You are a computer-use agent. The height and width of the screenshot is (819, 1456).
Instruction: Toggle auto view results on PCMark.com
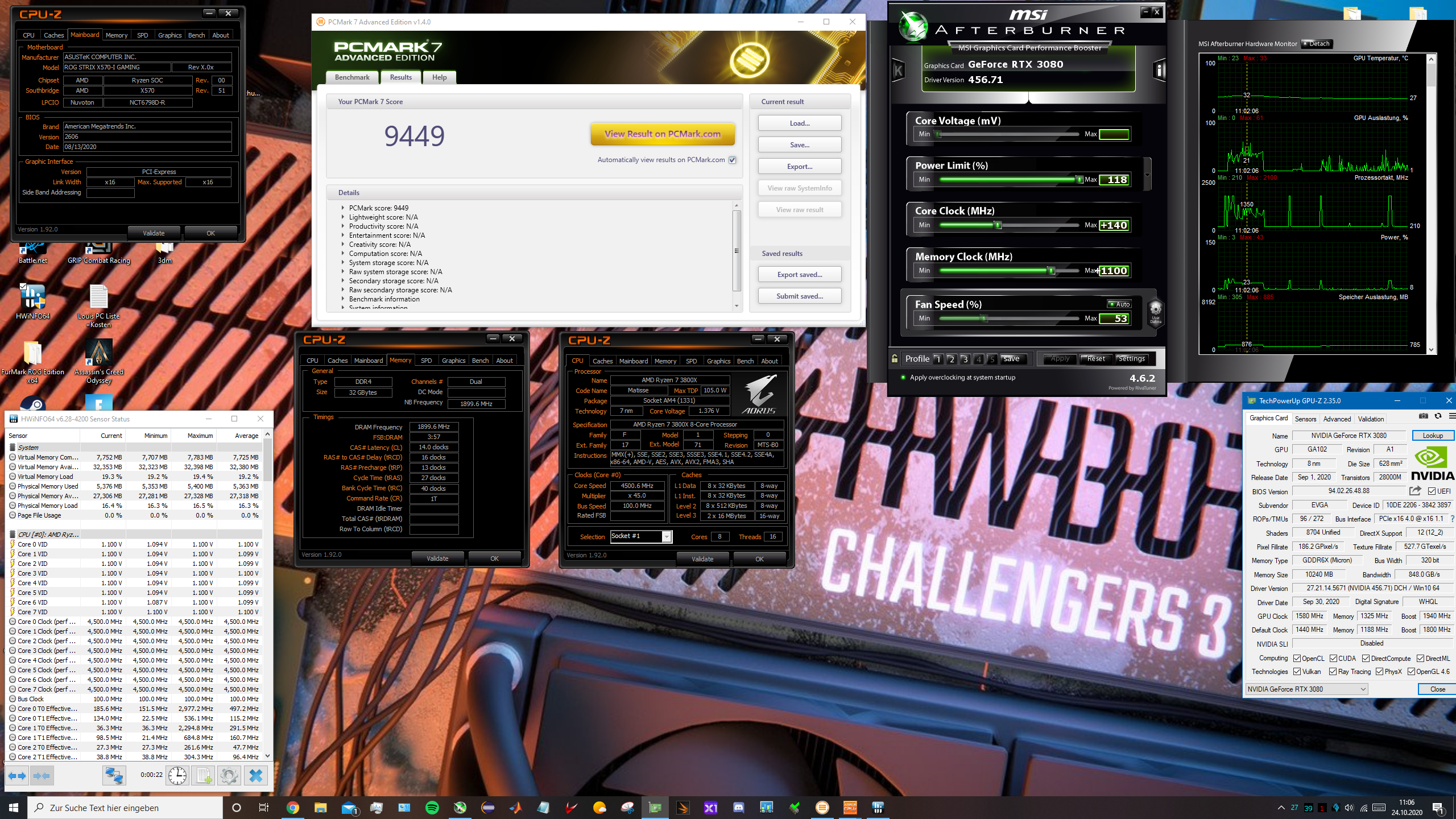coord(733,160)
